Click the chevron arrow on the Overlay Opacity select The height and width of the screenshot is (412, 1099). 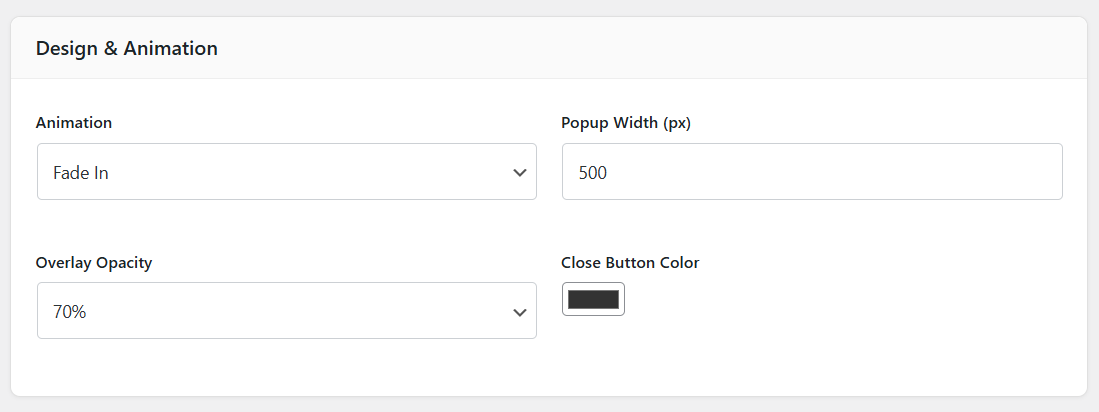[519, 312]
